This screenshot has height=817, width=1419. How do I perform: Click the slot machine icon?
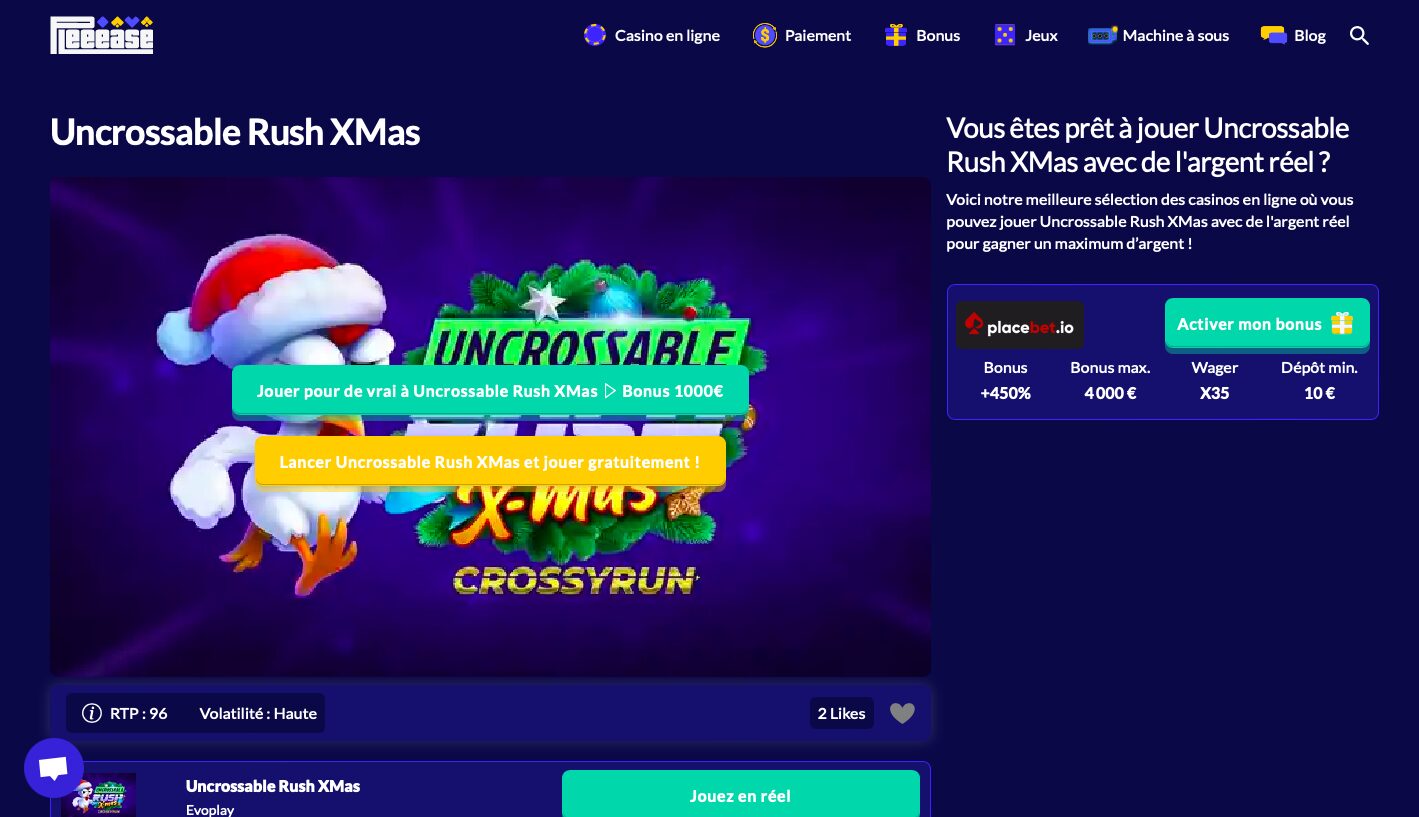1102,36
